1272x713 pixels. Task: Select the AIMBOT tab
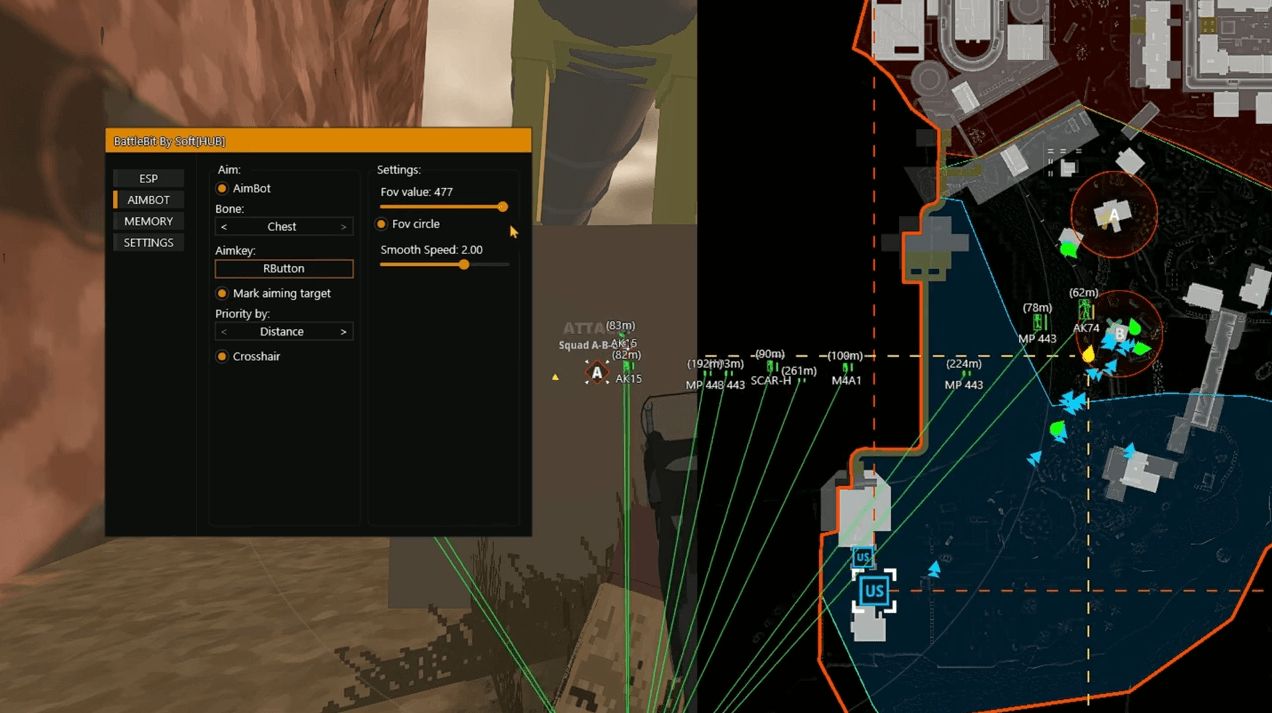pos(148,200)
